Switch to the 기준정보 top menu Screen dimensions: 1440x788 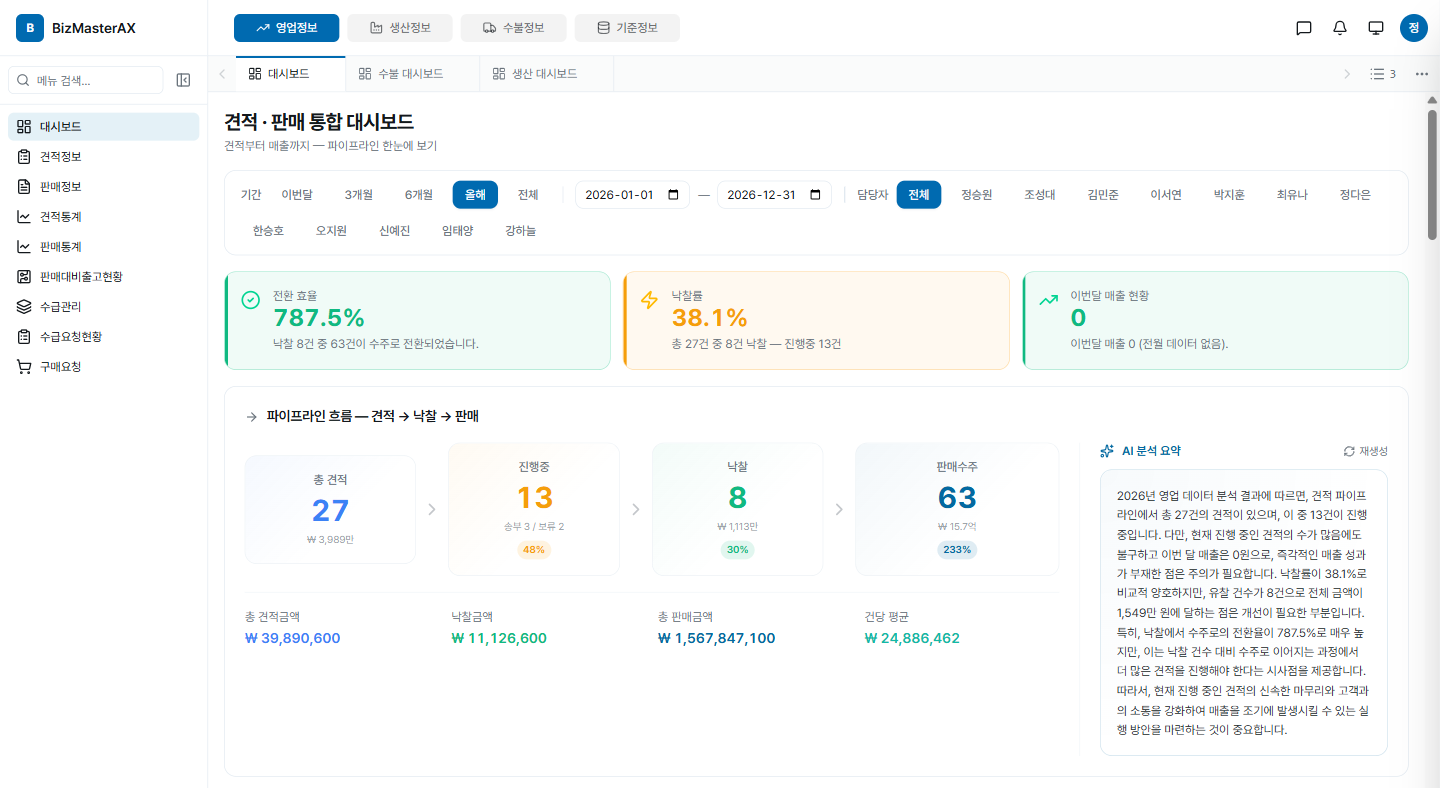click(627, 28)
